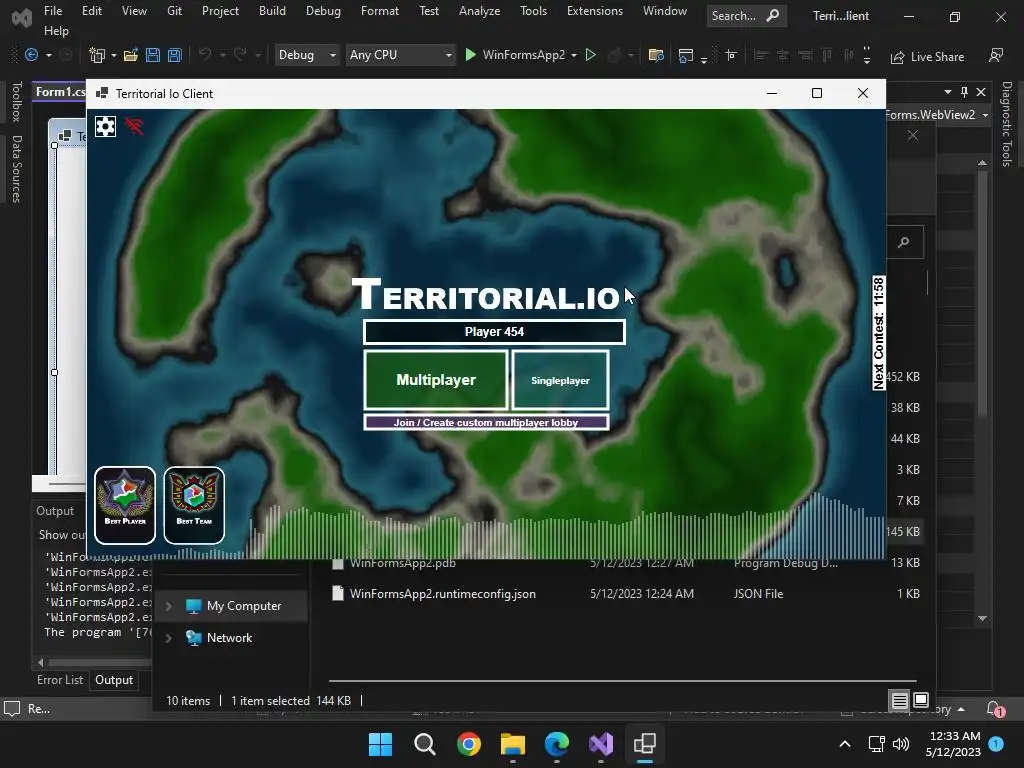Screen dimensions: 1024x768
Task: Open the Edit menu
Action: coord(91,11)
